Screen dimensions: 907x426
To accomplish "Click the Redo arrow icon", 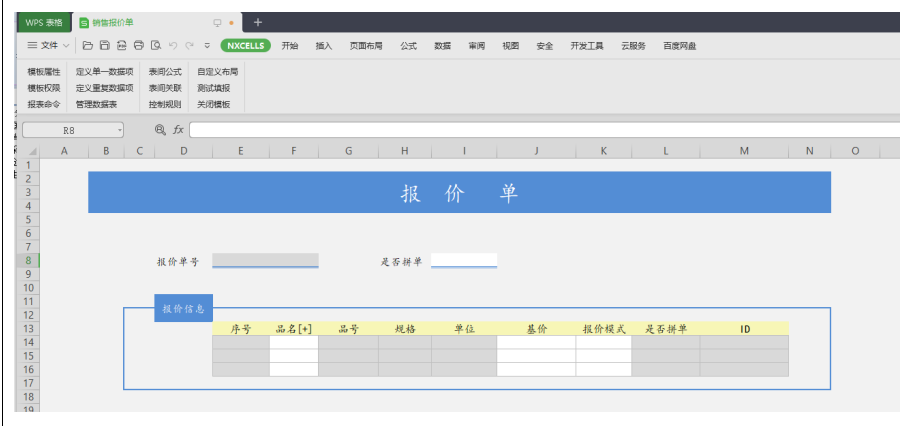I will coord(188,45).
